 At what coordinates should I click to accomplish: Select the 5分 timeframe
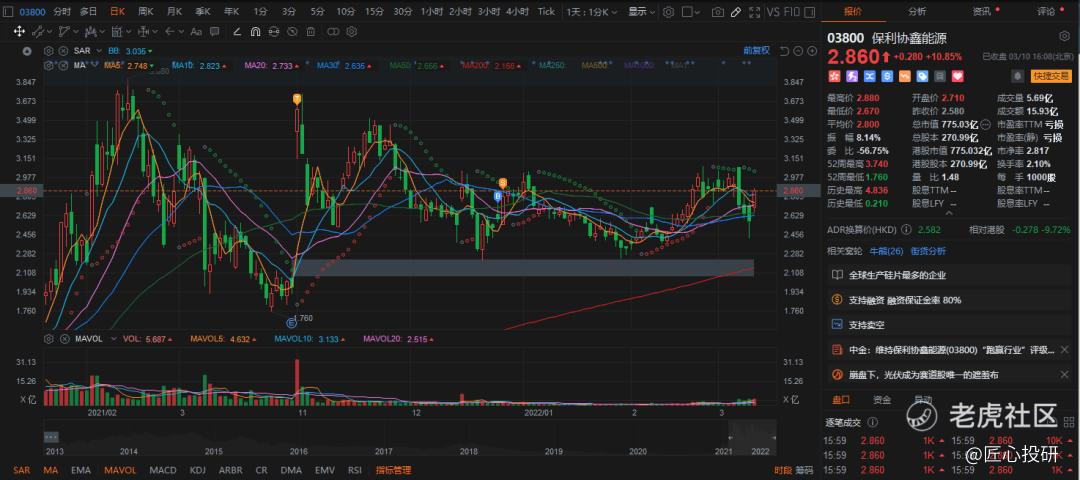pos(317,12)
